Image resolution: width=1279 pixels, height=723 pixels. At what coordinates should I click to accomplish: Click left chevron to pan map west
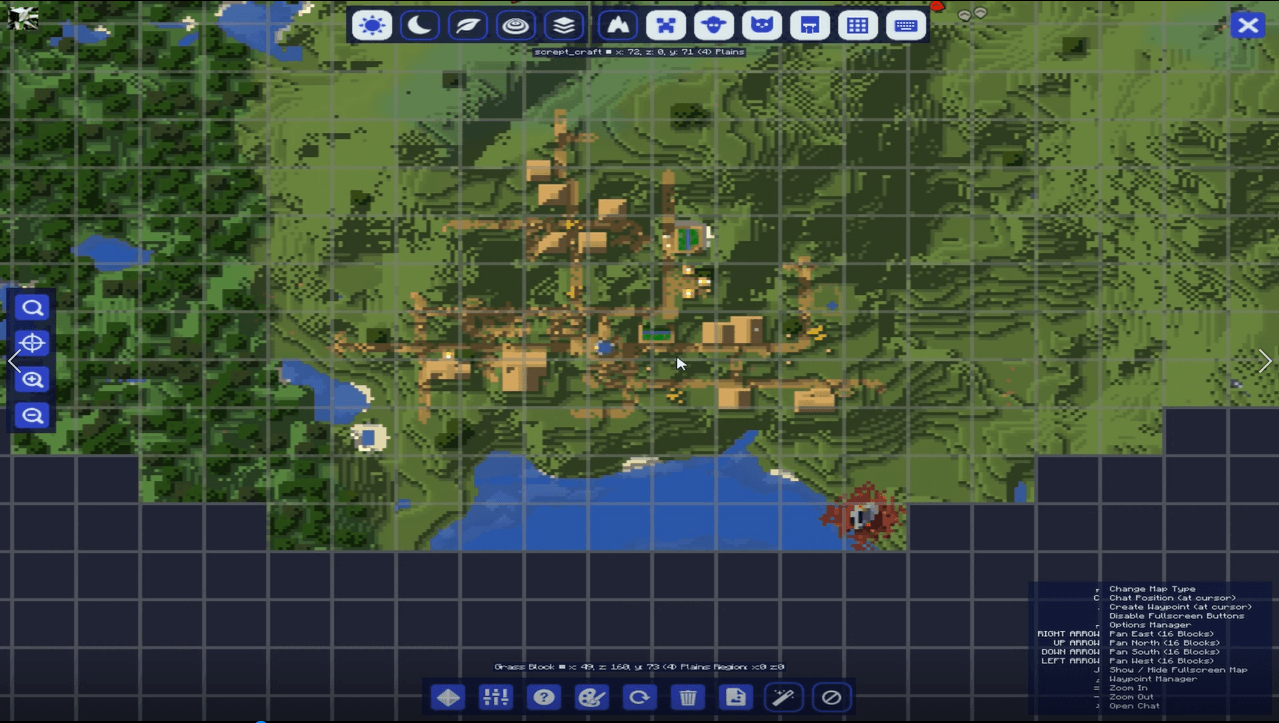(x=14, y=361)
